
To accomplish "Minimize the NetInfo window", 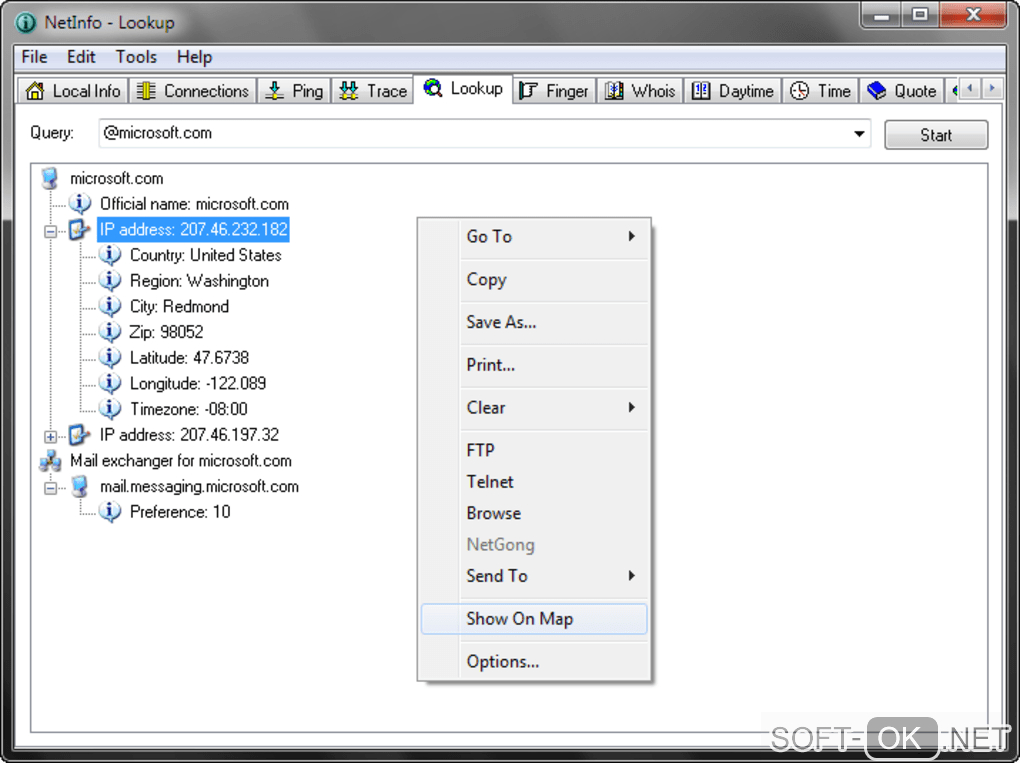I will click(x=881, y=14).
